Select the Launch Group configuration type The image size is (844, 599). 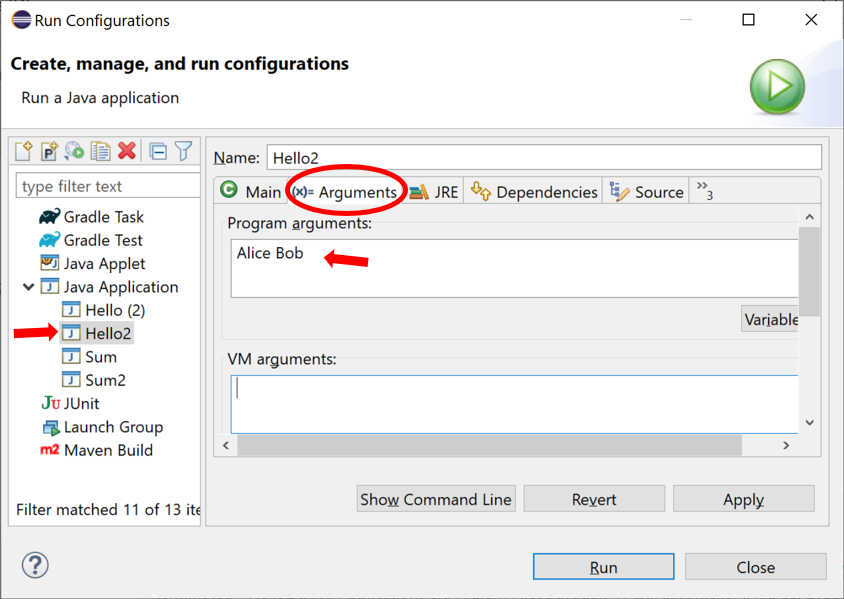(x=102, y=427)
